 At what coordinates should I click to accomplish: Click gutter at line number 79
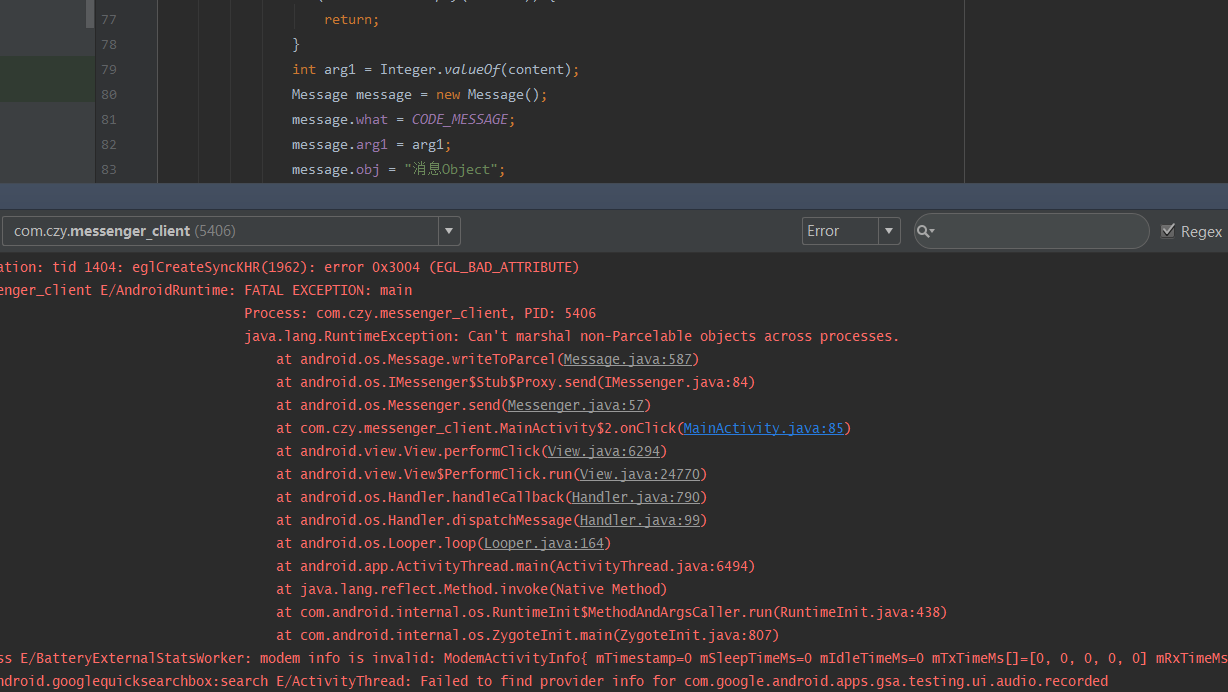[x=108, y=69]
